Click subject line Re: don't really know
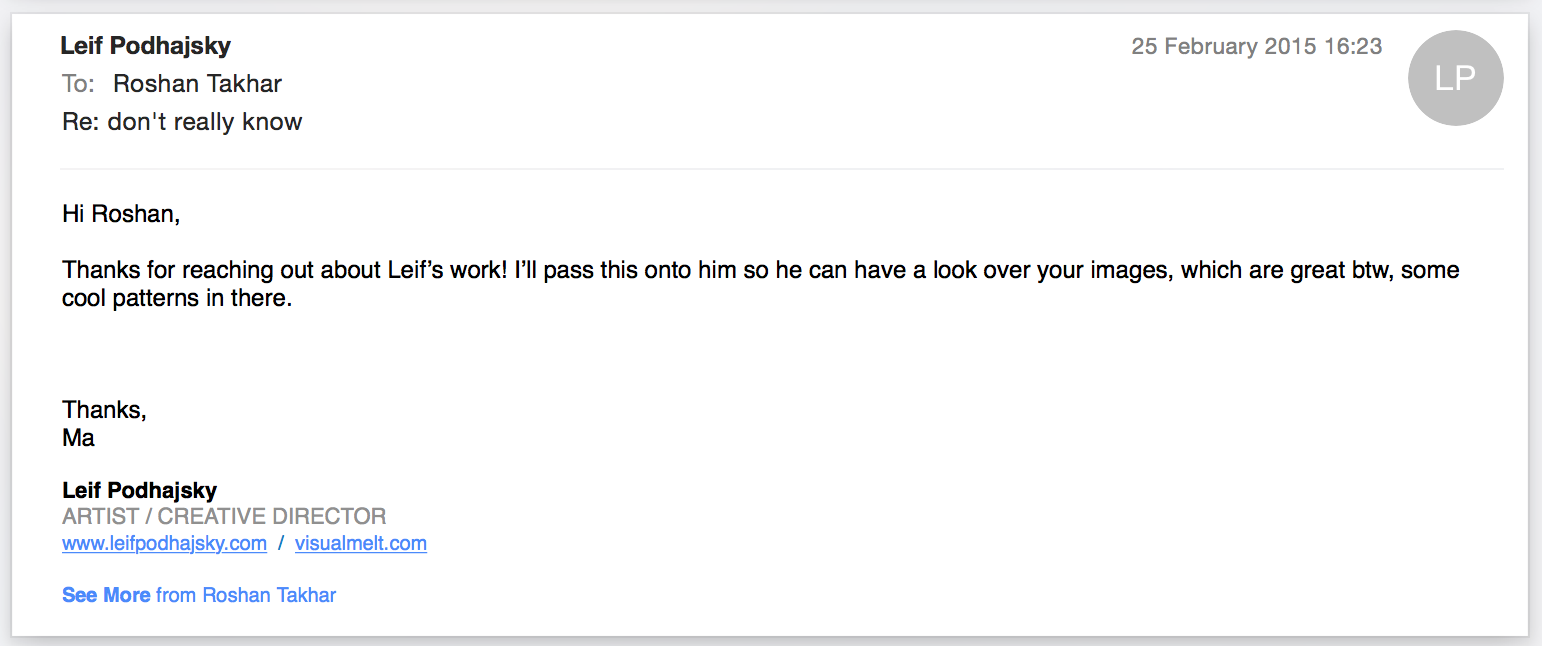The image size is (1542, 646). click(x=182, y=122)
